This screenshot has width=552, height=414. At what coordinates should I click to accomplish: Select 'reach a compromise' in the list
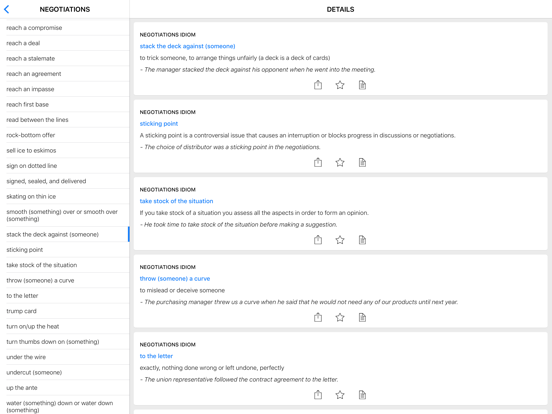click(64, 28)
